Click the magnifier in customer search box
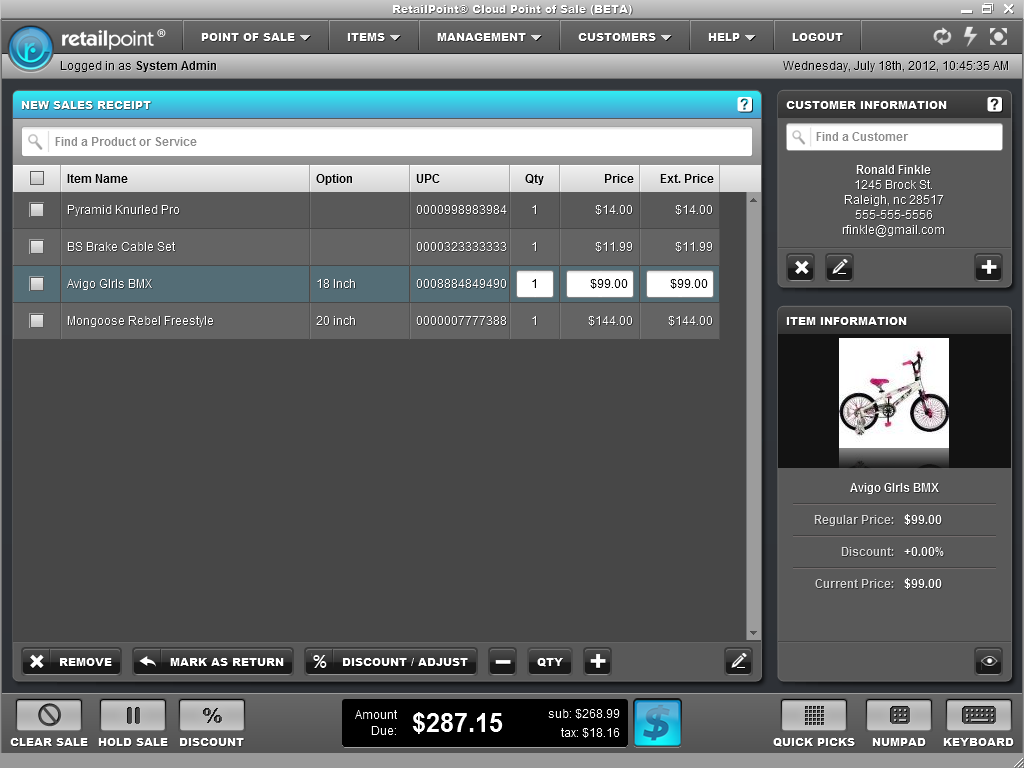The image size is (1024, 768). tap(798, 137)
